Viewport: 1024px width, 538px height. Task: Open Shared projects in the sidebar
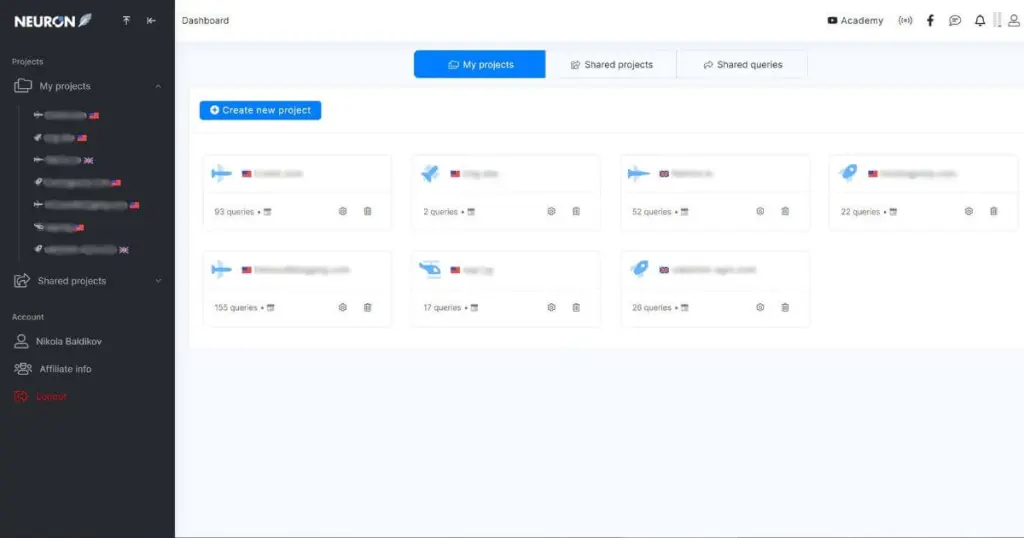[72, 281]
